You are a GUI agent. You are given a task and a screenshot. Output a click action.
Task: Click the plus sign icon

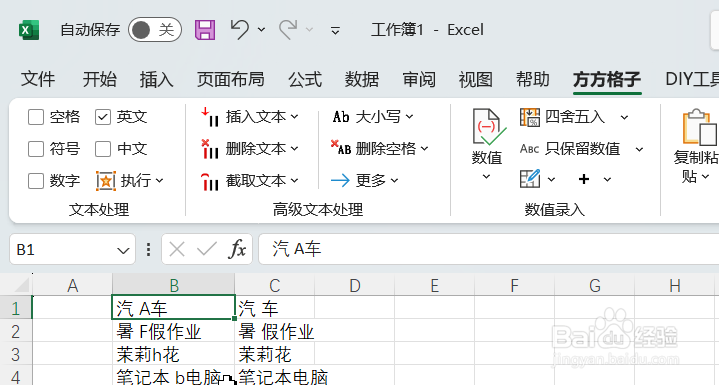coord(584,179)
